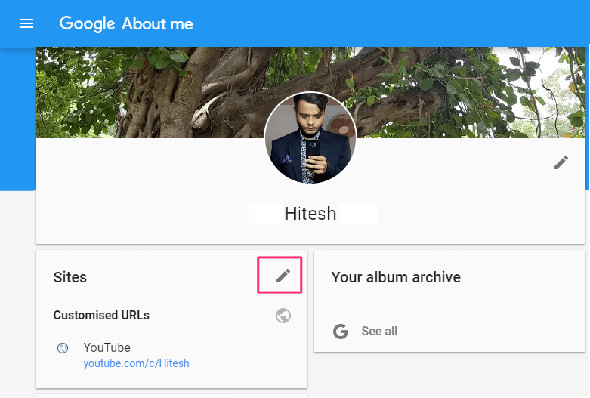Click the name Hitesh under profile photo

pyautogui.click(x=310, y=214)
